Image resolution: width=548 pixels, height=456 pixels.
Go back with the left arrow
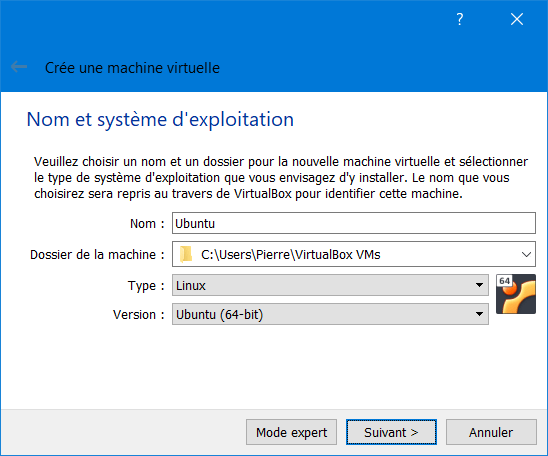pyautogui.click(x=19, y=66)
